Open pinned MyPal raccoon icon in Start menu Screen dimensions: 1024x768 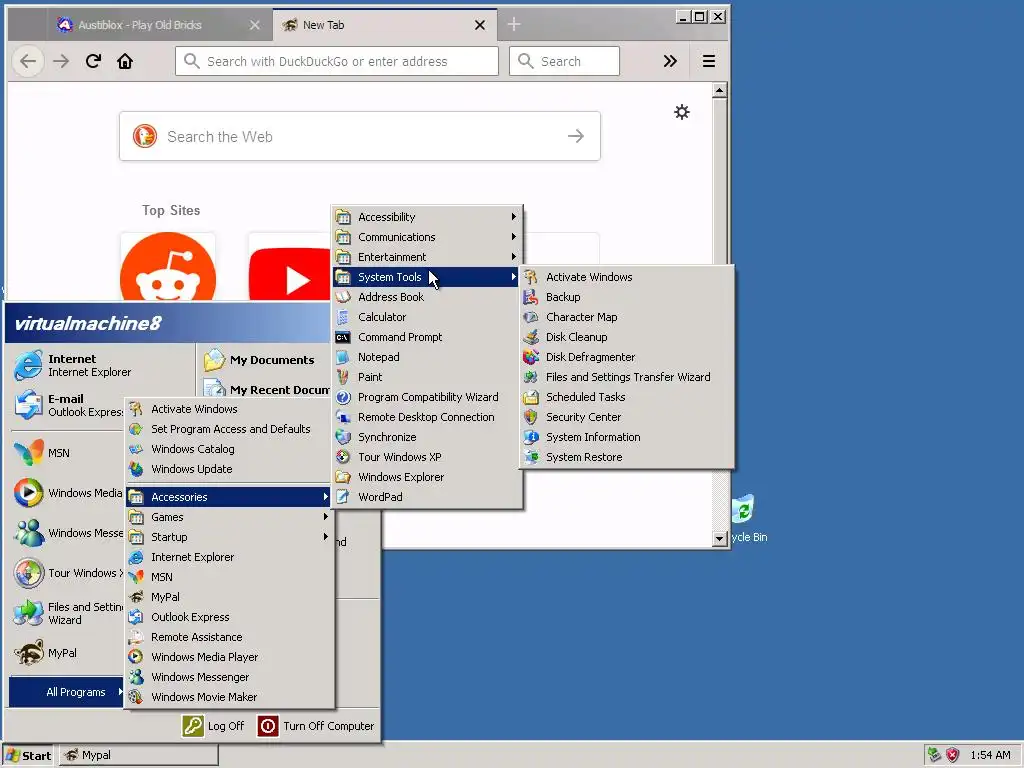29,653
